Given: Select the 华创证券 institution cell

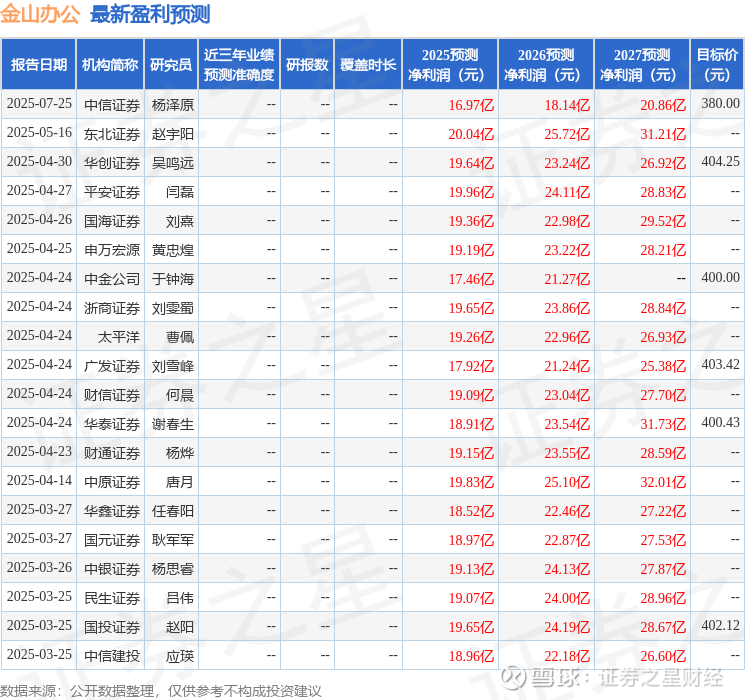Looking at the screenshot, I should tap(112, 163).
